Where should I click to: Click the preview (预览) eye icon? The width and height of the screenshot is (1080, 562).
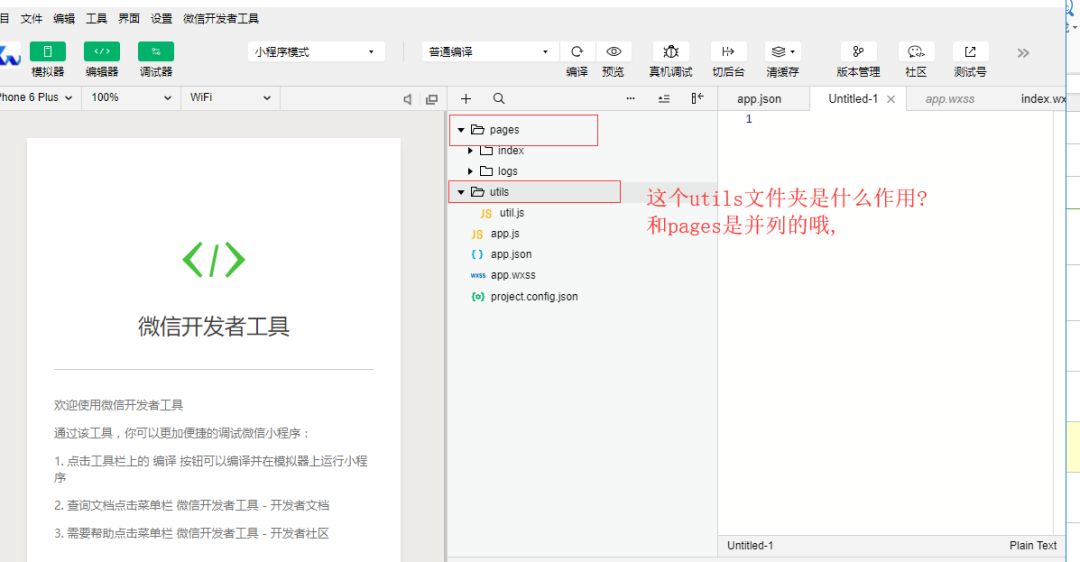click(x=614, y=52)
